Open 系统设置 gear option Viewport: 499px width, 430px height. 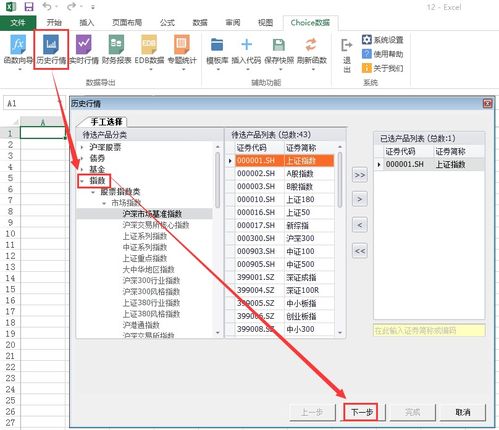tap(383, 40)
